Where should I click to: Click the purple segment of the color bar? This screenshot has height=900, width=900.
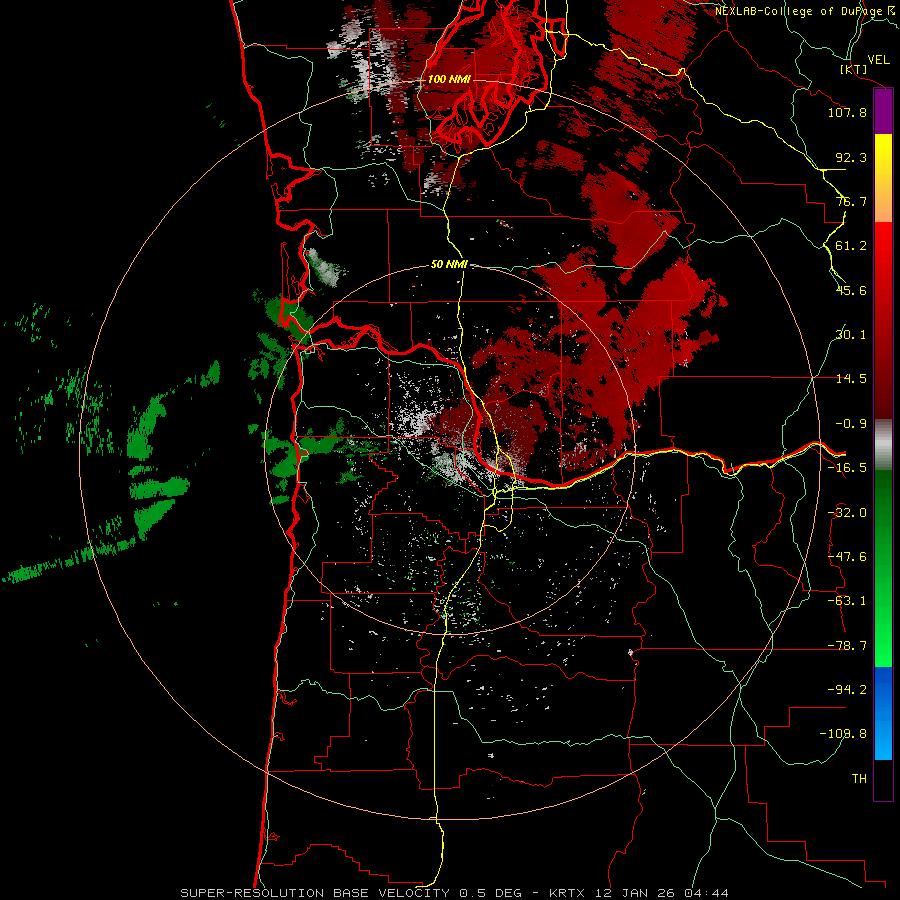click(x=883, y=111)
